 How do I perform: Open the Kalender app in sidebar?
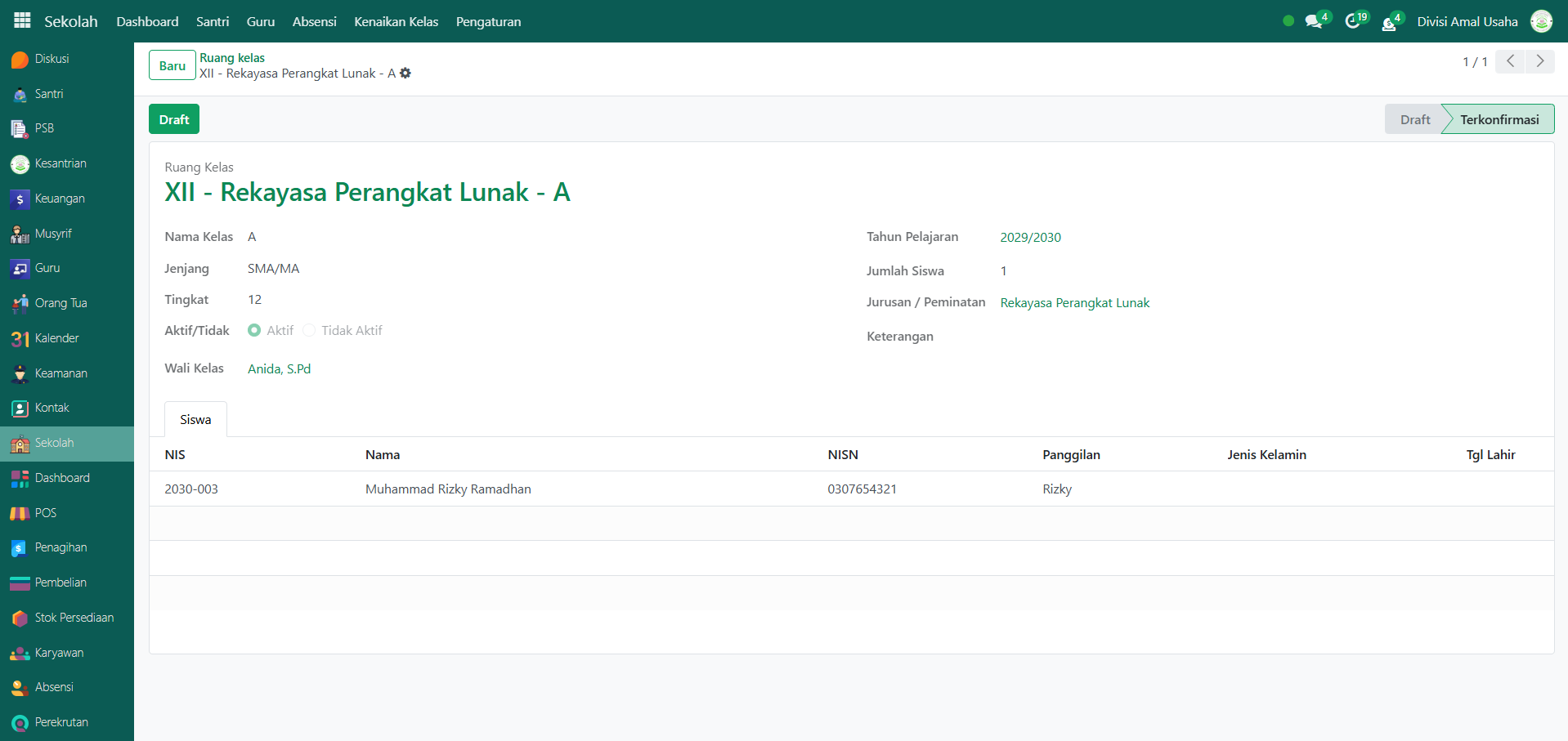[56, 338]
